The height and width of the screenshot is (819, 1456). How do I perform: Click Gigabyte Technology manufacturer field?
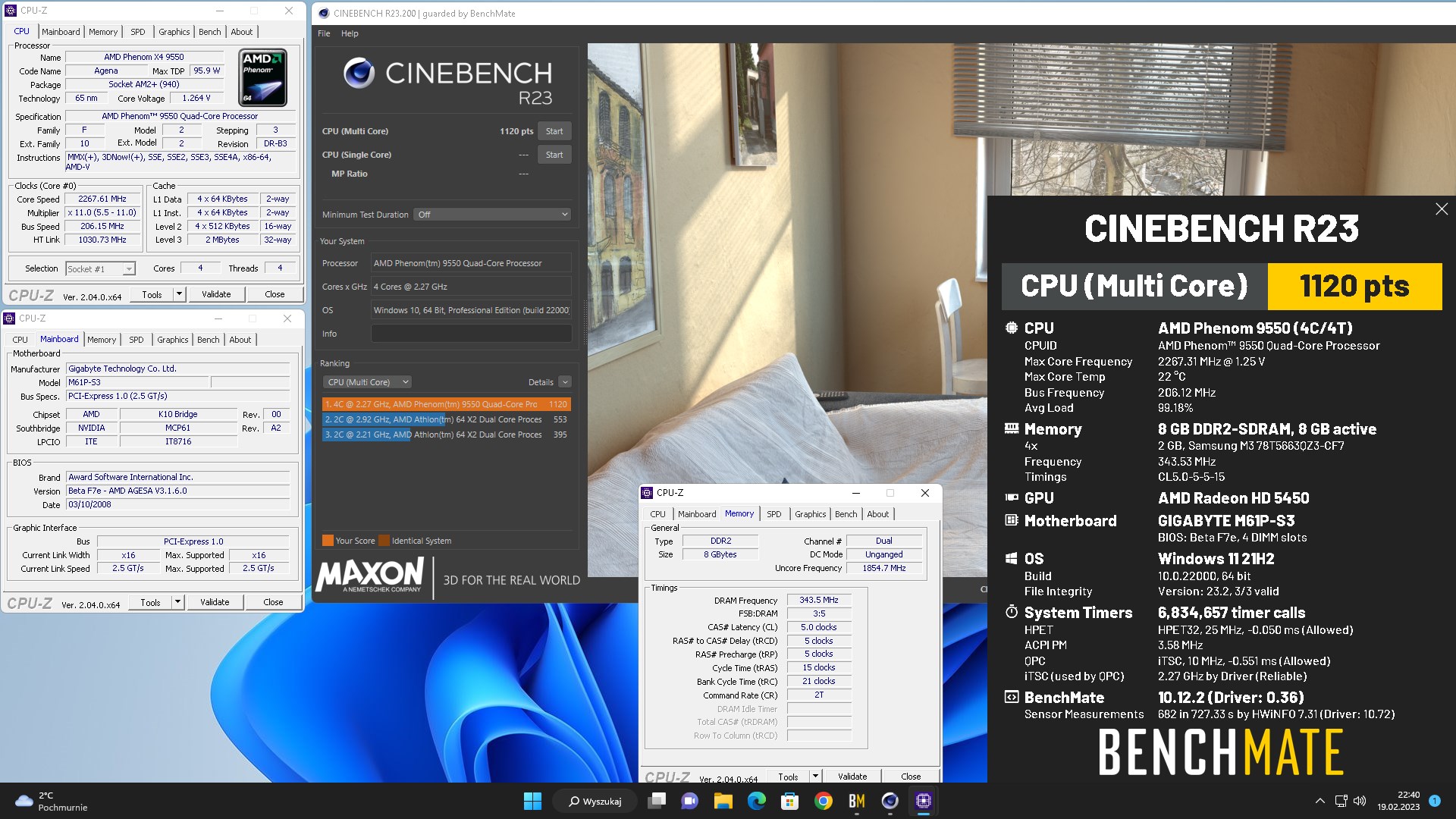tap(177, 369)
